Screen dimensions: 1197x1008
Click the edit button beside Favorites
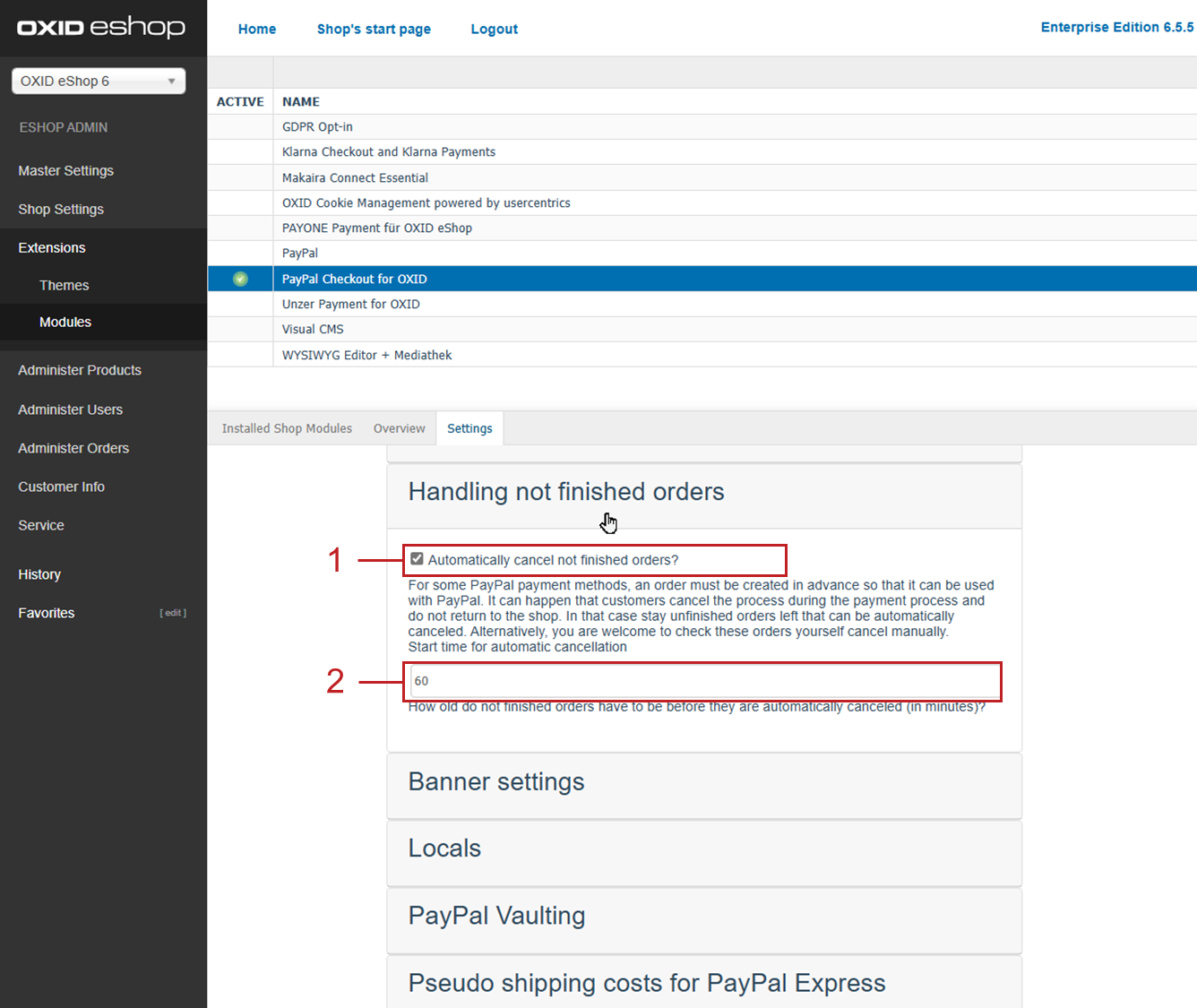click(173, 613)
